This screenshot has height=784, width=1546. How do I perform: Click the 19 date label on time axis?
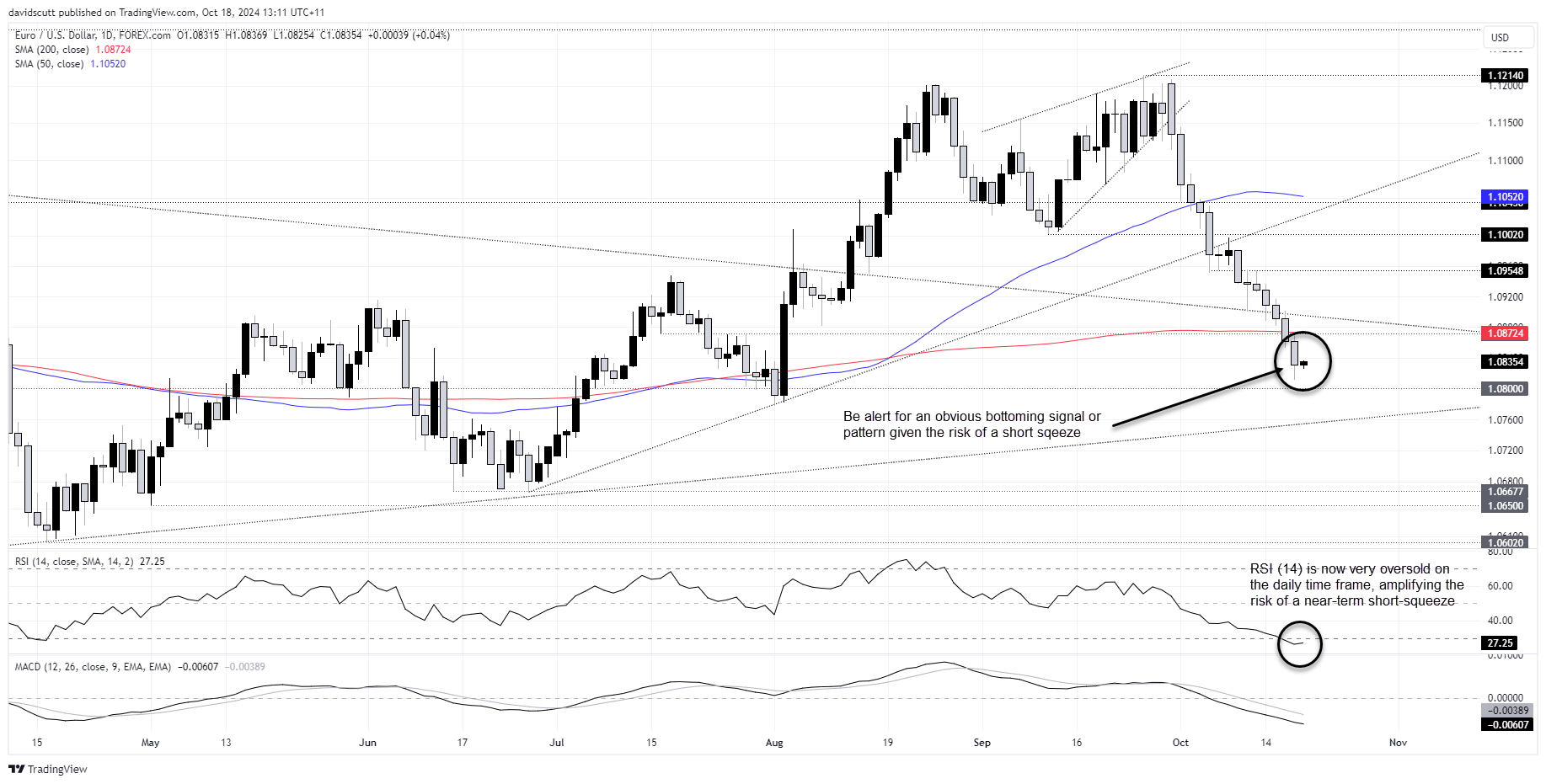(x=888, y=743)
